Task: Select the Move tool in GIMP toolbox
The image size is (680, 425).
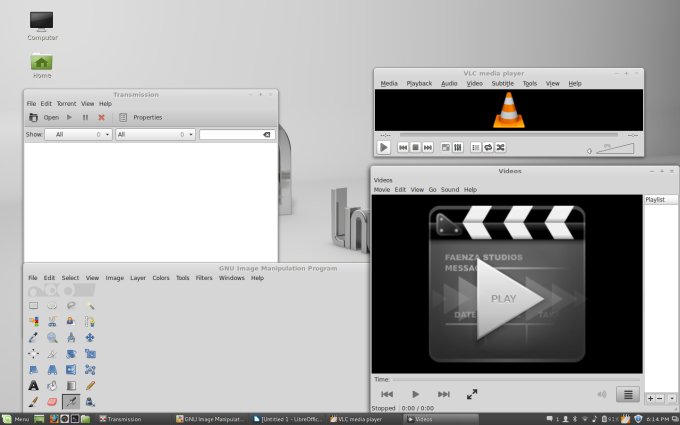Action: [90, 338]
